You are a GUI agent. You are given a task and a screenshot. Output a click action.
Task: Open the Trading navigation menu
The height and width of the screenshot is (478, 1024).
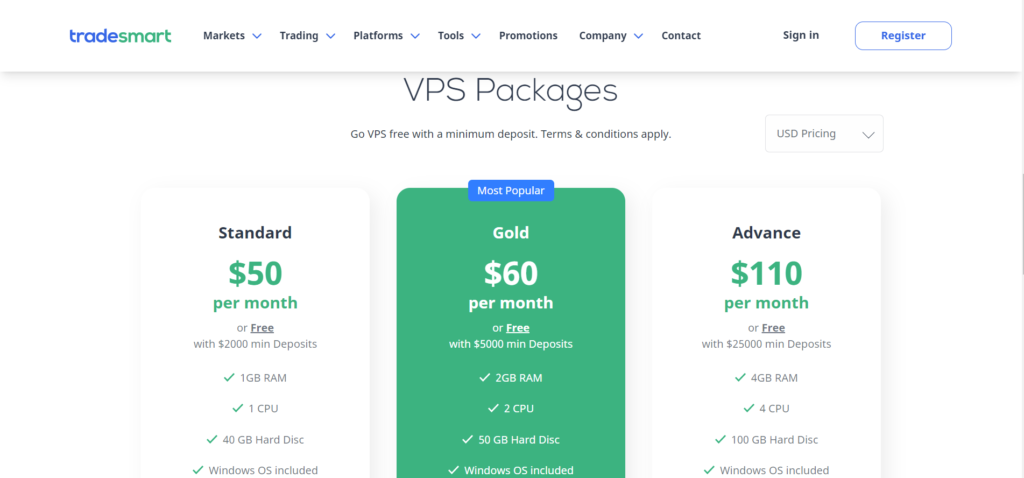pos(307,36)
